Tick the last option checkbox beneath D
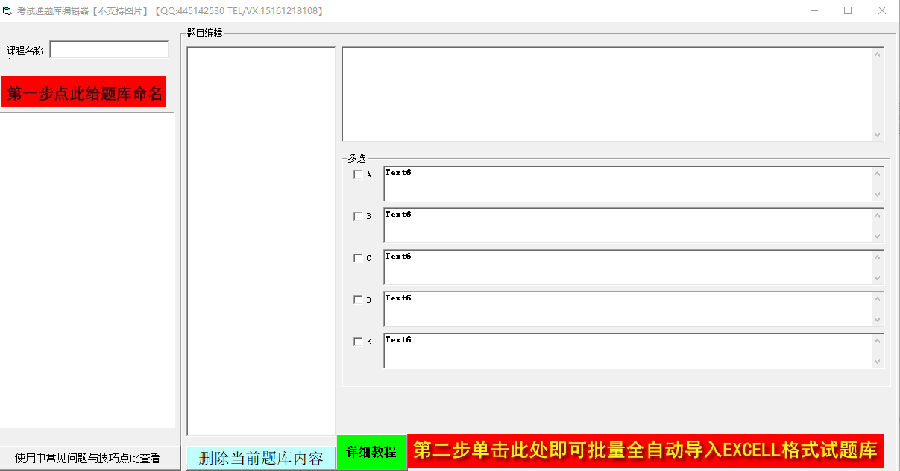The width and height of the screenshot is (900, 471). point(358,341)
